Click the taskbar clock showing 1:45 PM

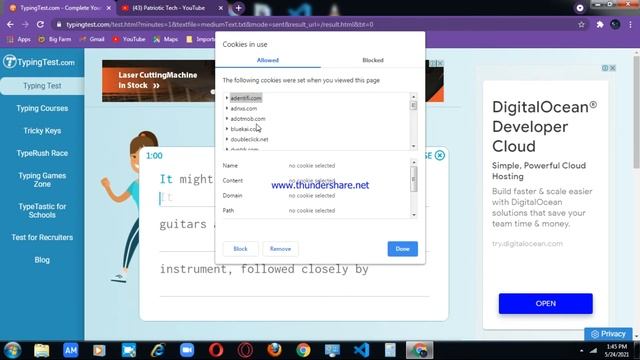[x=616, y=351]
